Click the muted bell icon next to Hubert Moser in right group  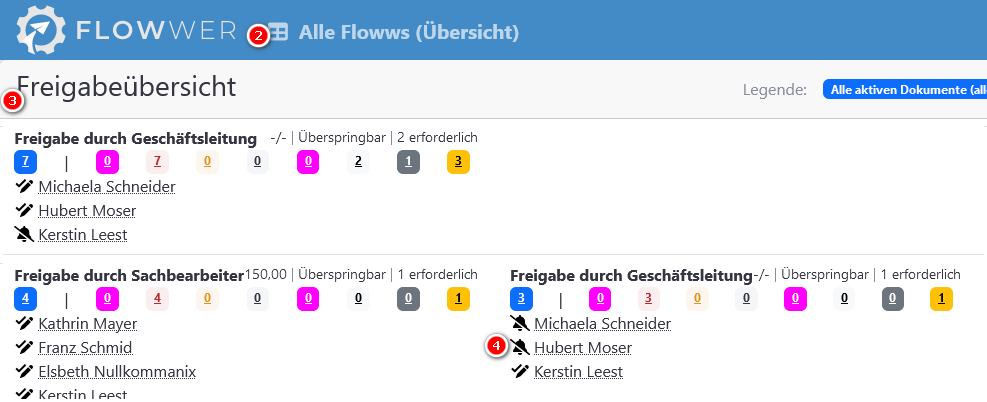[x=520, y=347]
